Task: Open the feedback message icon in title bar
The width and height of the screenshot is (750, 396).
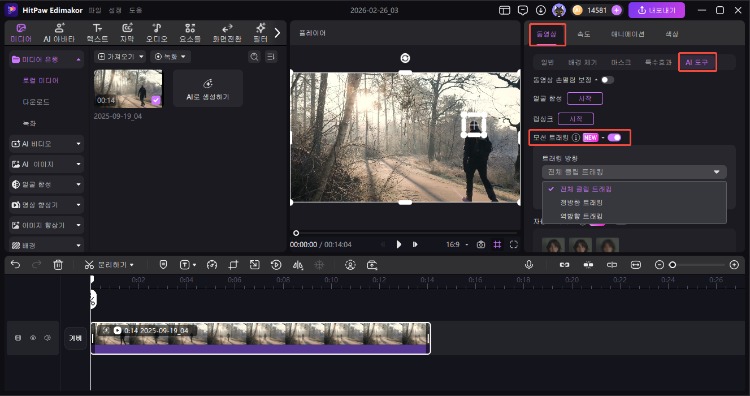Action: click(523, 10)
